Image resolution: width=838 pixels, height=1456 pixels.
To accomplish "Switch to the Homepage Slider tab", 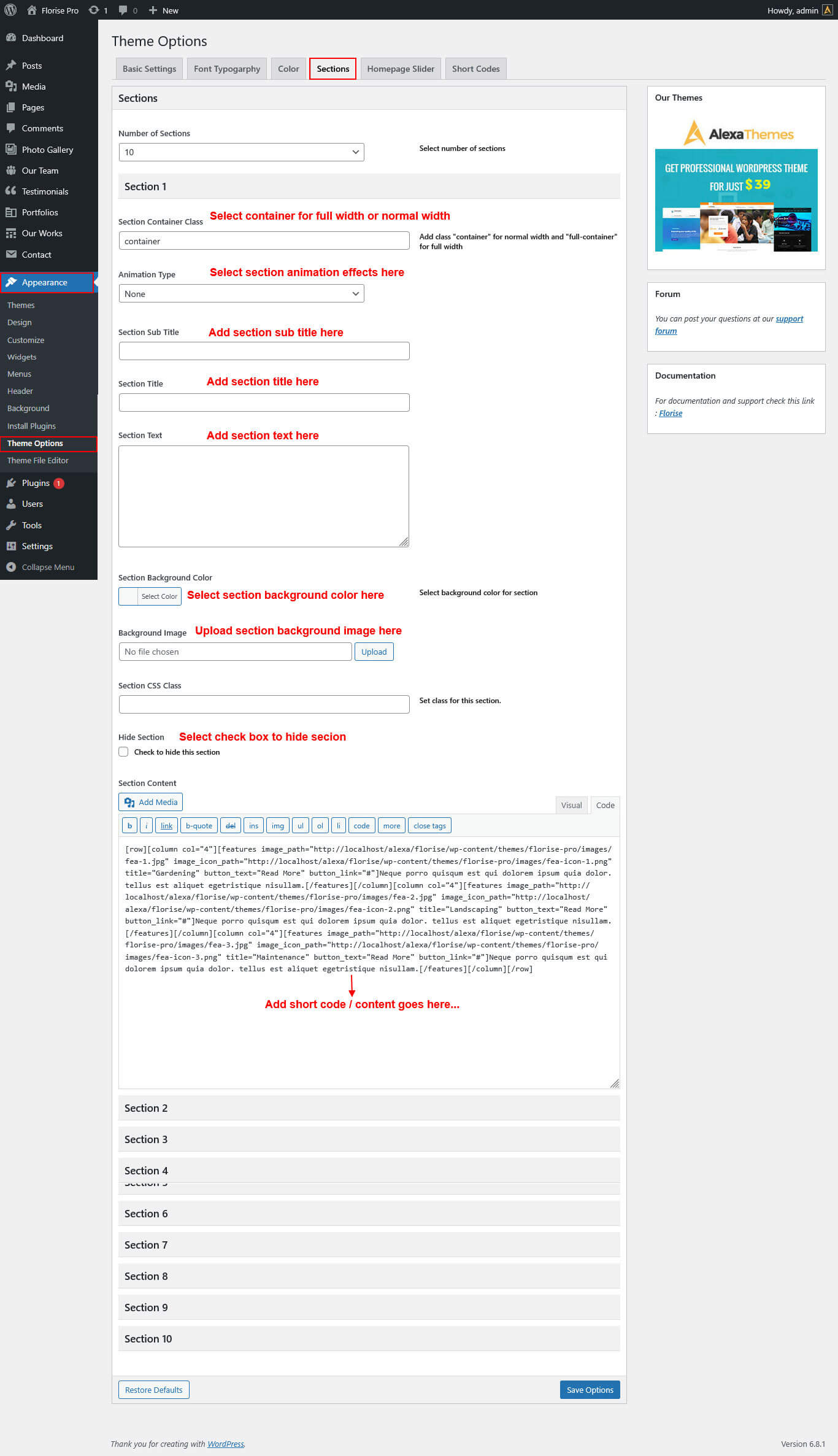I will click(400, 69).
